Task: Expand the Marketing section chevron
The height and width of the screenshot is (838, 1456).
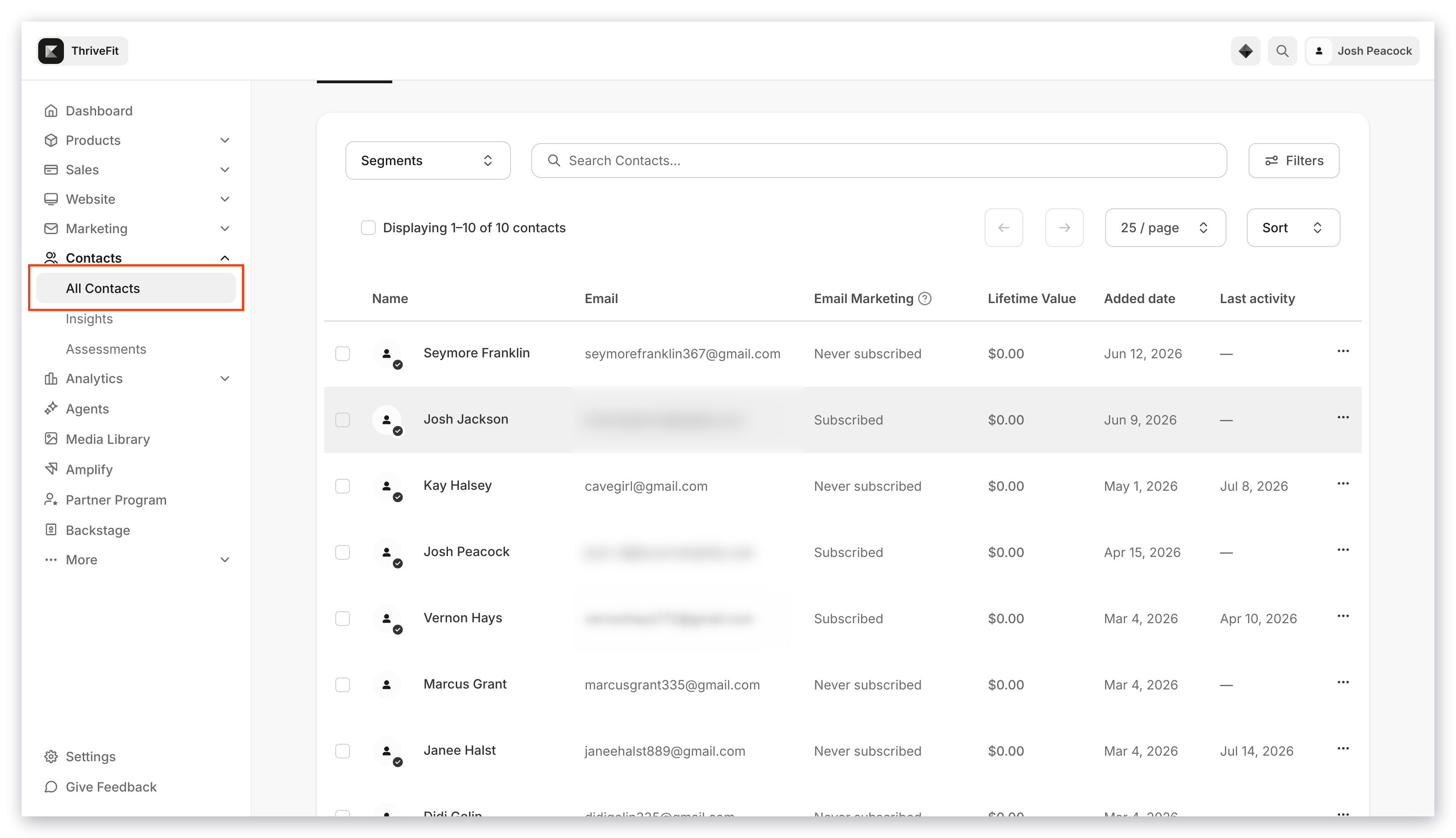Action: (225, 228)
